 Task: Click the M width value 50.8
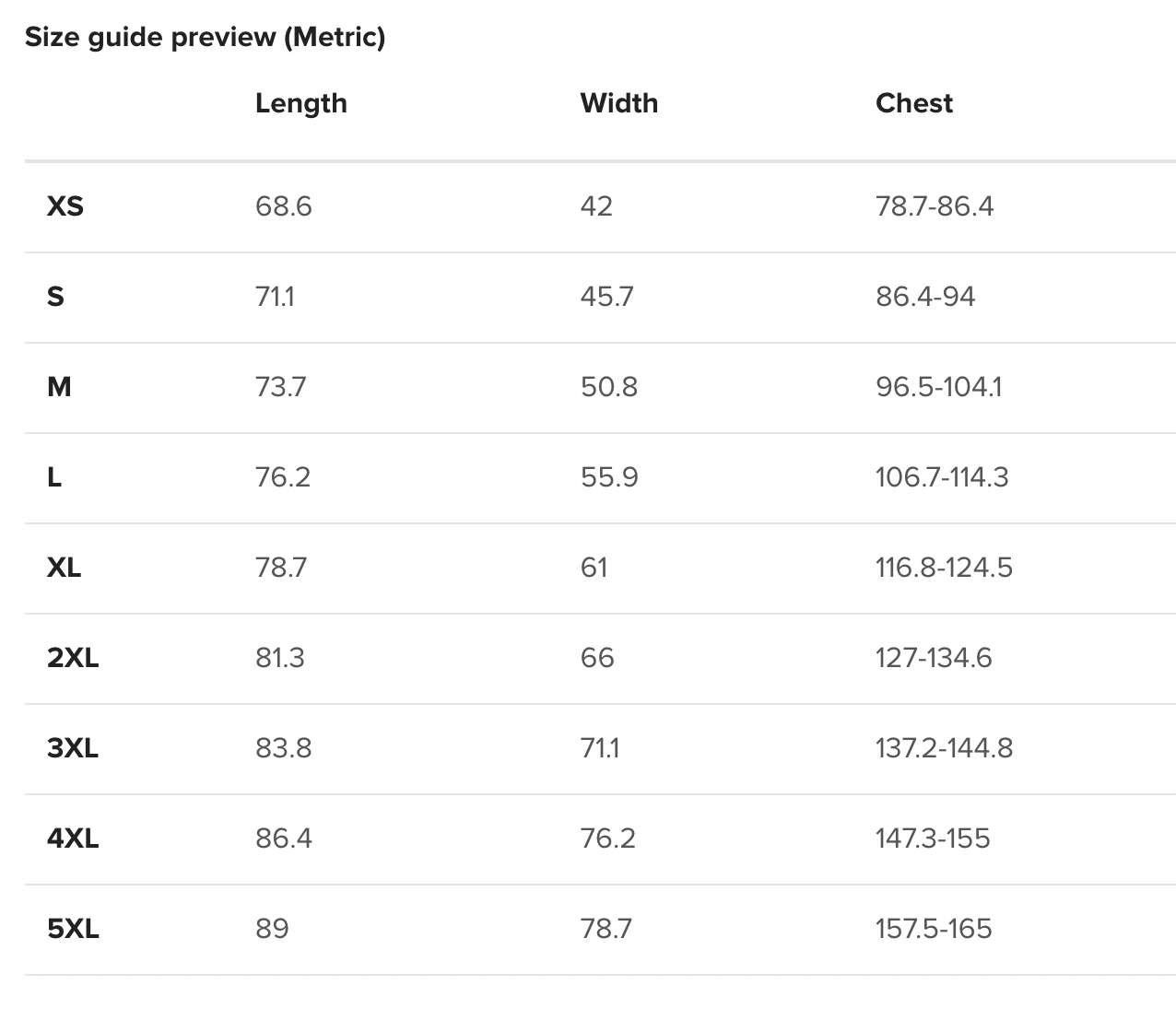pyautogui.click(x=608, y=387)
